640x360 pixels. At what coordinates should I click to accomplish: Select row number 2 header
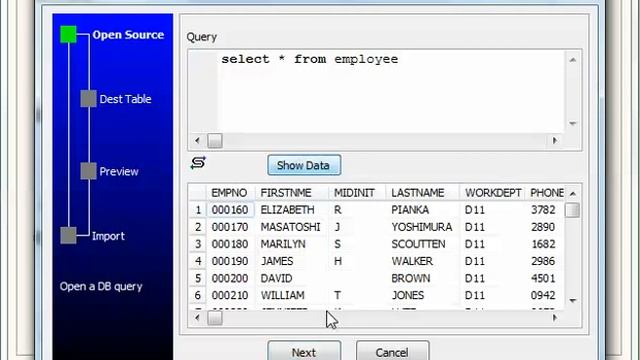[x=198, y=227]
